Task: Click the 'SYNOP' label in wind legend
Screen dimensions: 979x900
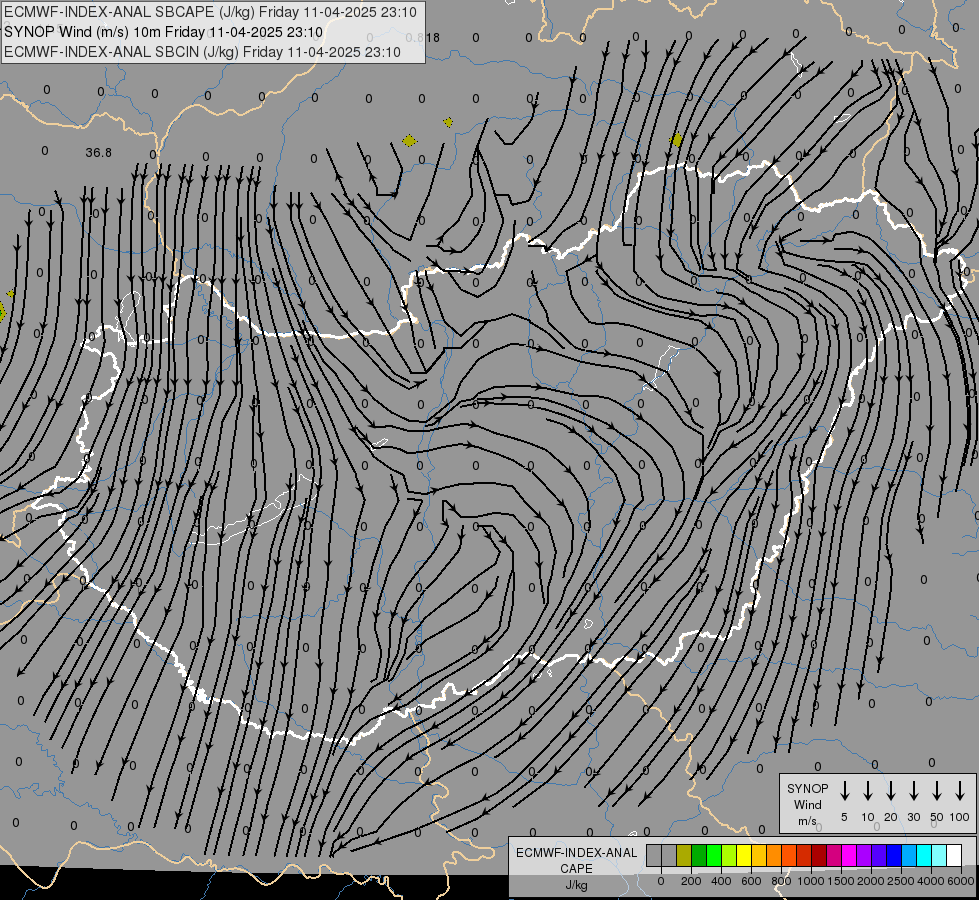Action: tap(807, 789)
